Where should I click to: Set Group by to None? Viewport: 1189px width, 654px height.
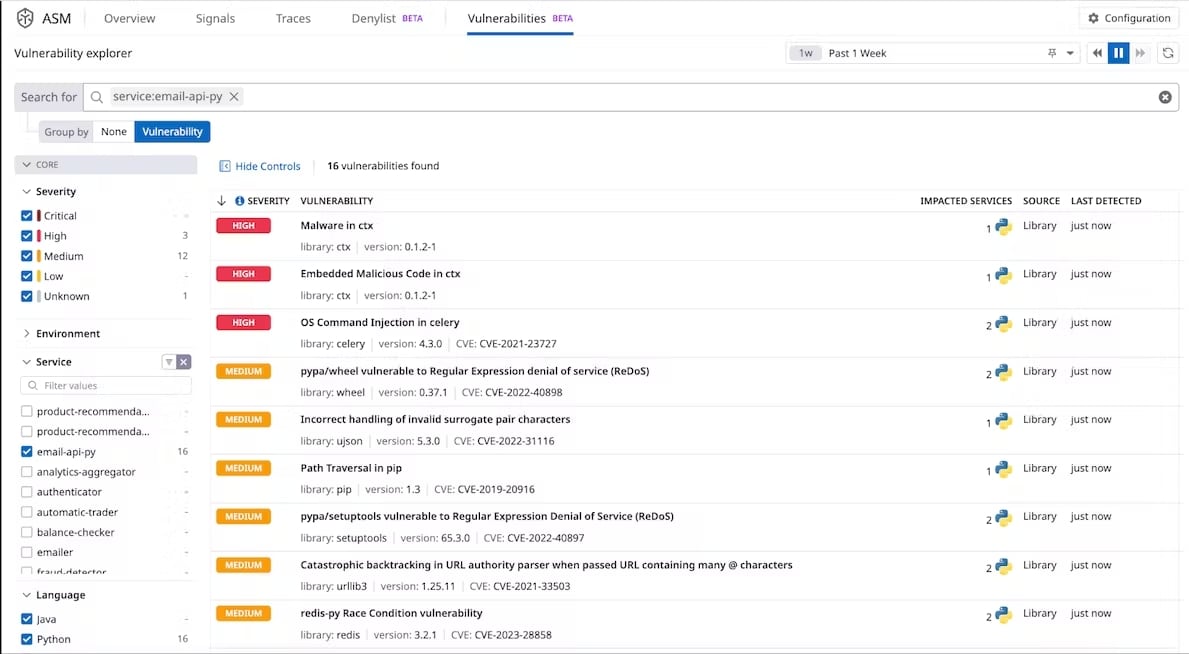(x=114, y=131)
